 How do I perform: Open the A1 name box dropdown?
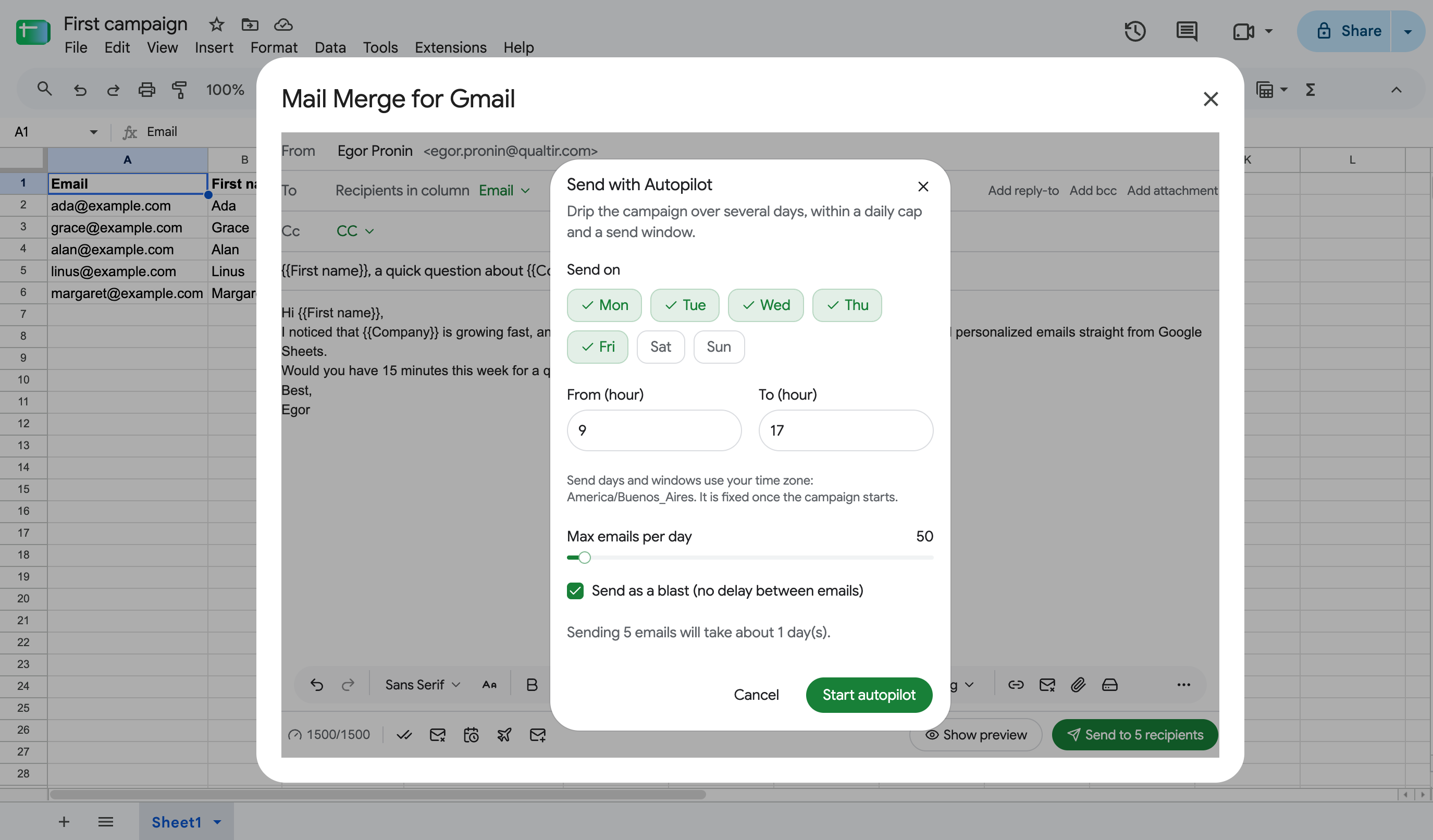[93, 132]
